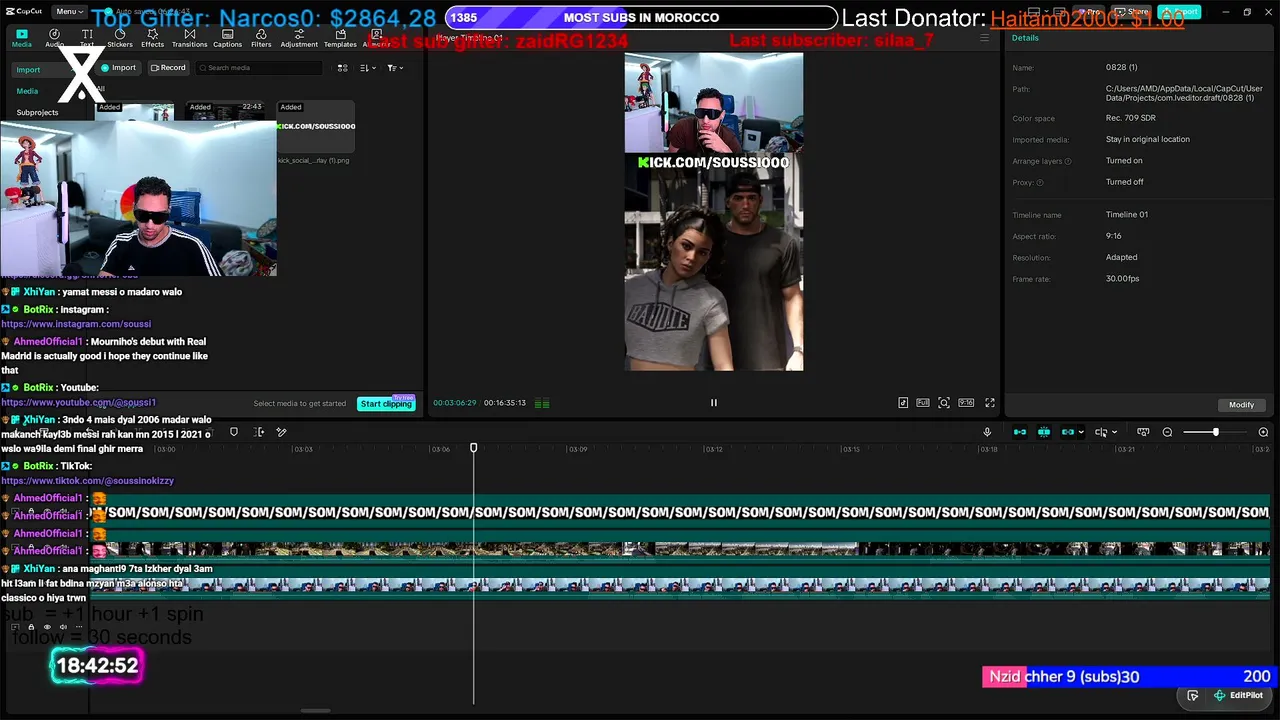Select Import in the left sidebar

click(x=28, y=70)
